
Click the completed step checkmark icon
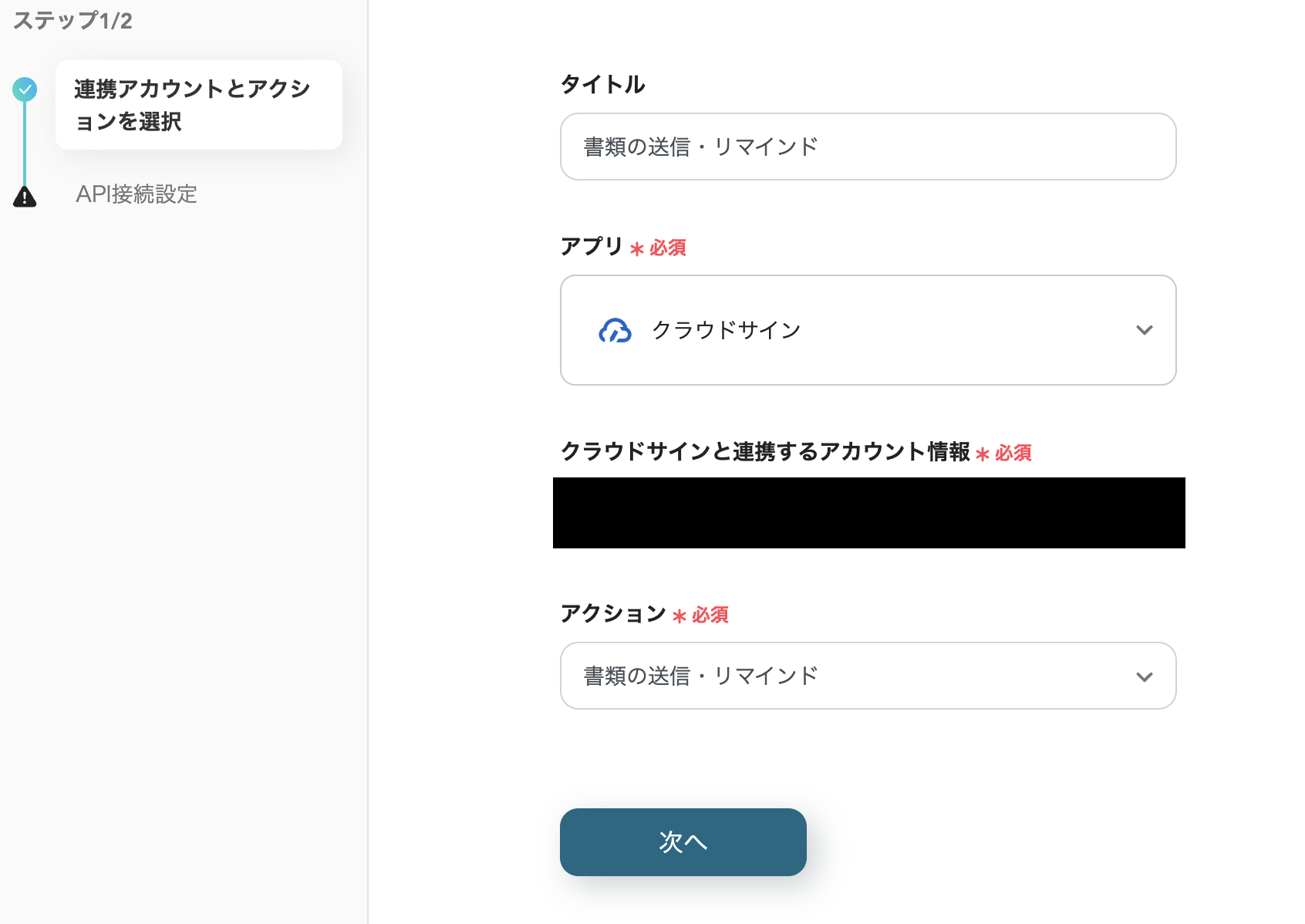click(25, 89)
